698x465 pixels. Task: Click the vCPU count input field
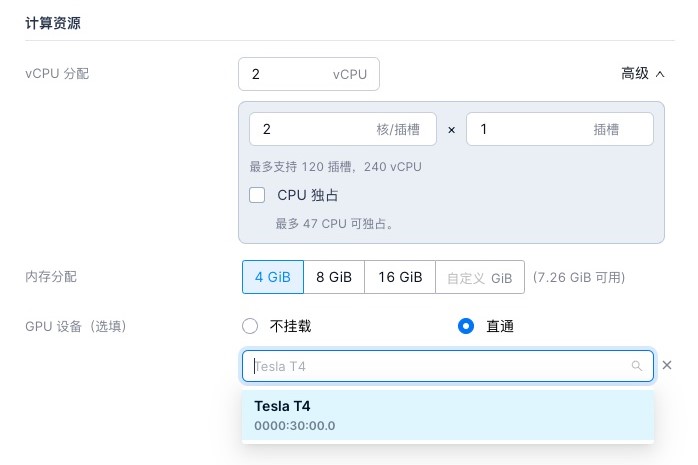[x=309, y=74]
